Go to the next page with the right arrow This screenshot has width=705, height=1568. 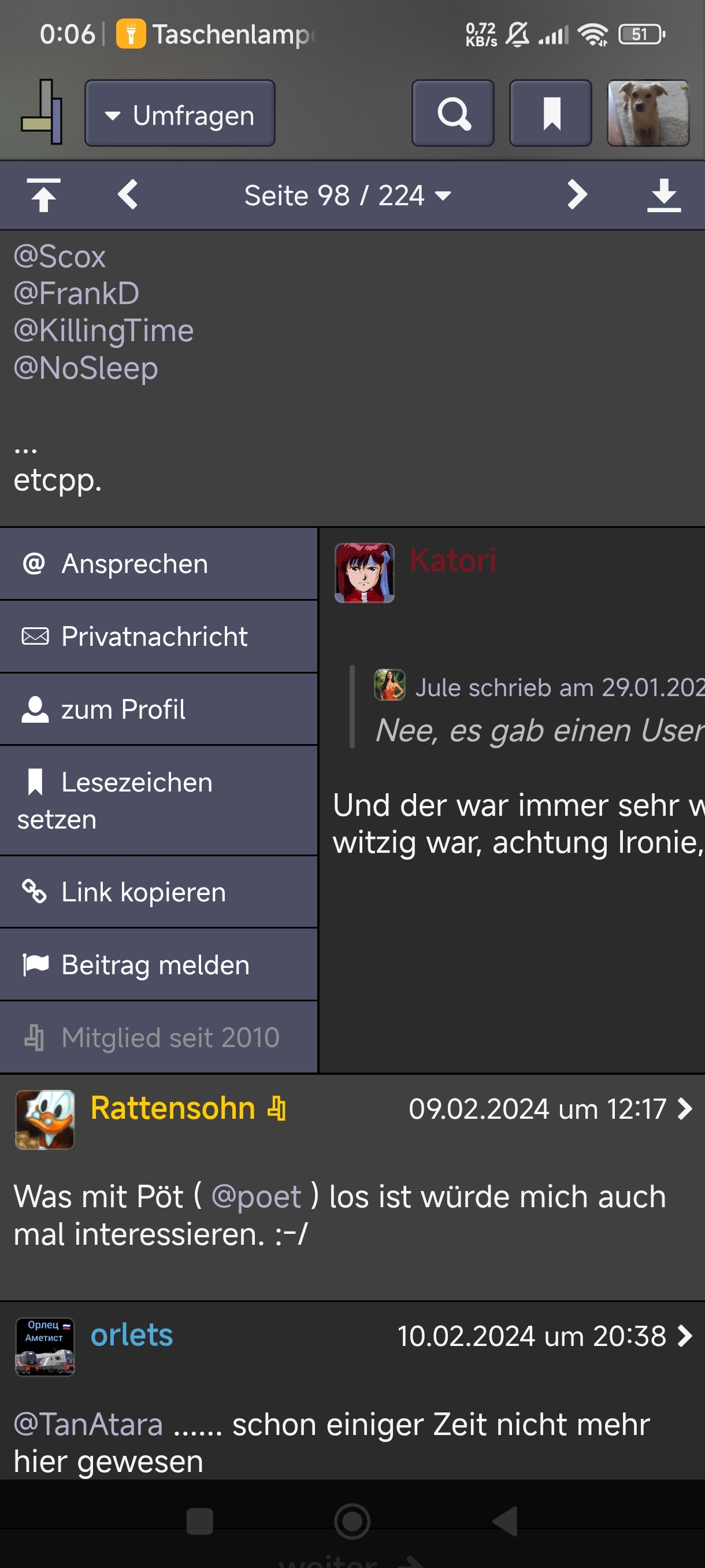pos(577,195)
